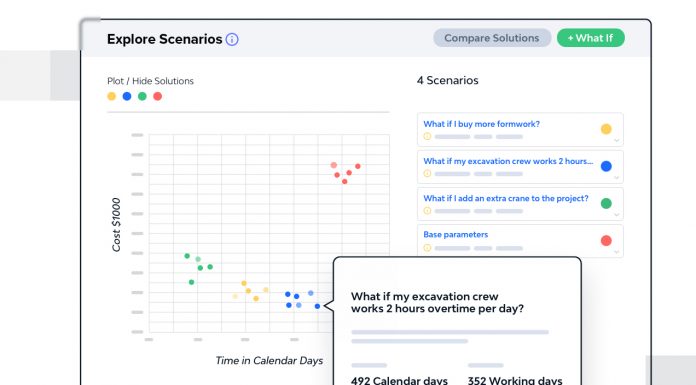The height and width of the screenshot is (385, 696).
Task: Expand the excavation crew overtime scenario chevron
Action: [617, 178]
